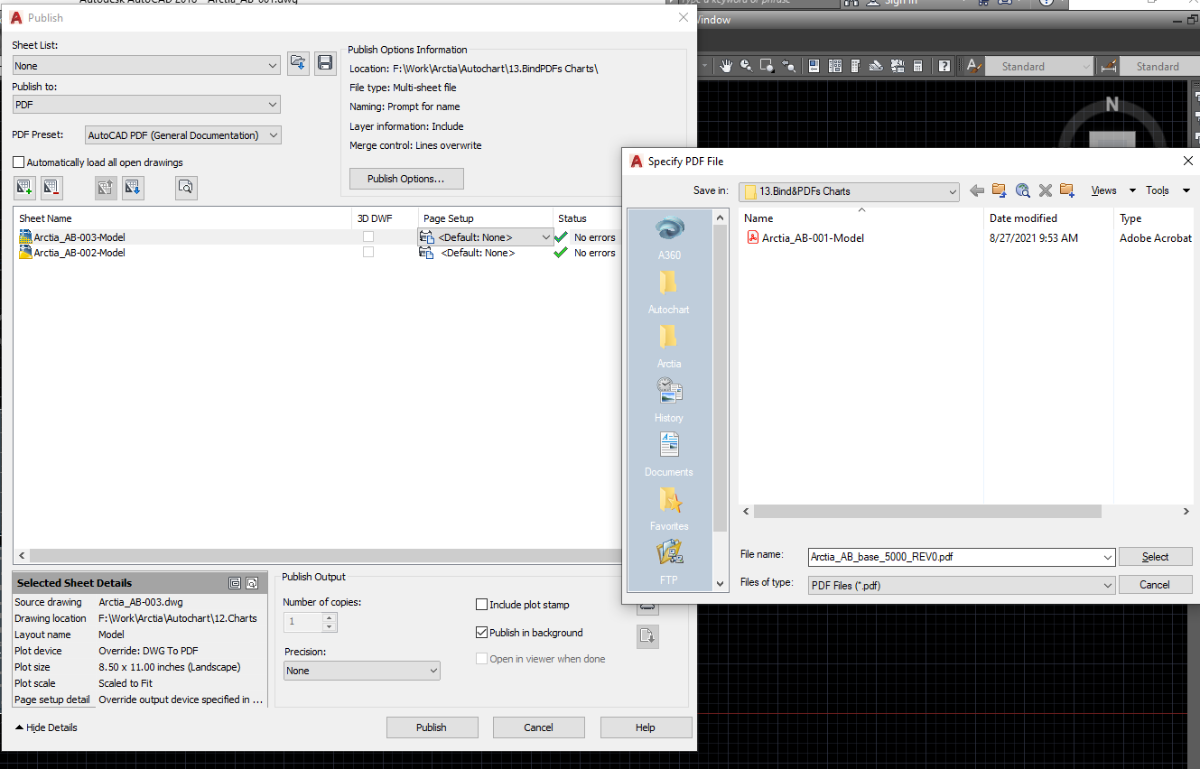The height and width of the screenshot is (769, 1200).
Task: Click the Add Sheets icon
Action: [x=25, y=186]
